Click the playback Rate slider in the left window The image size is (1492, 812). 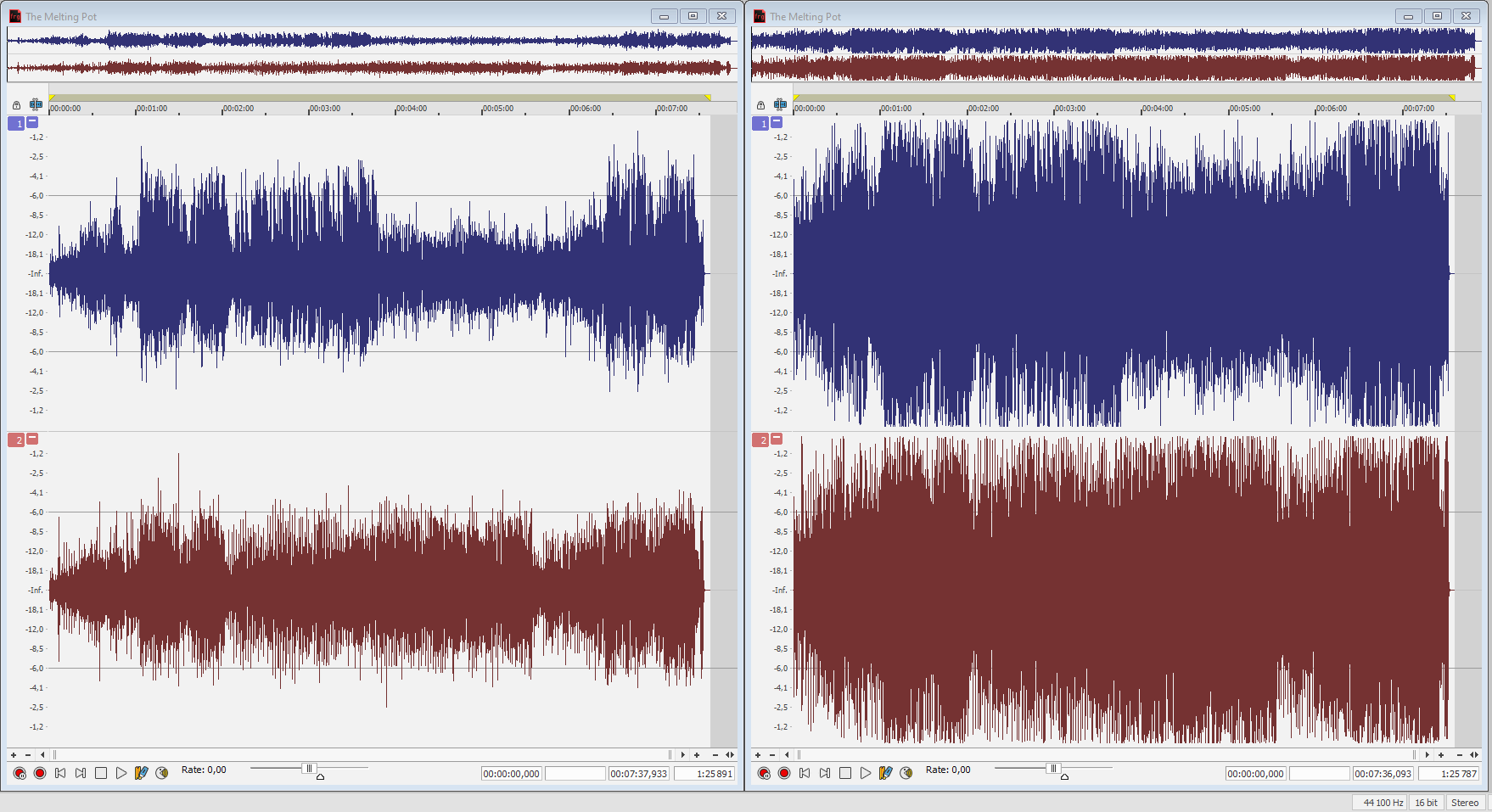[x=309, y=769]
